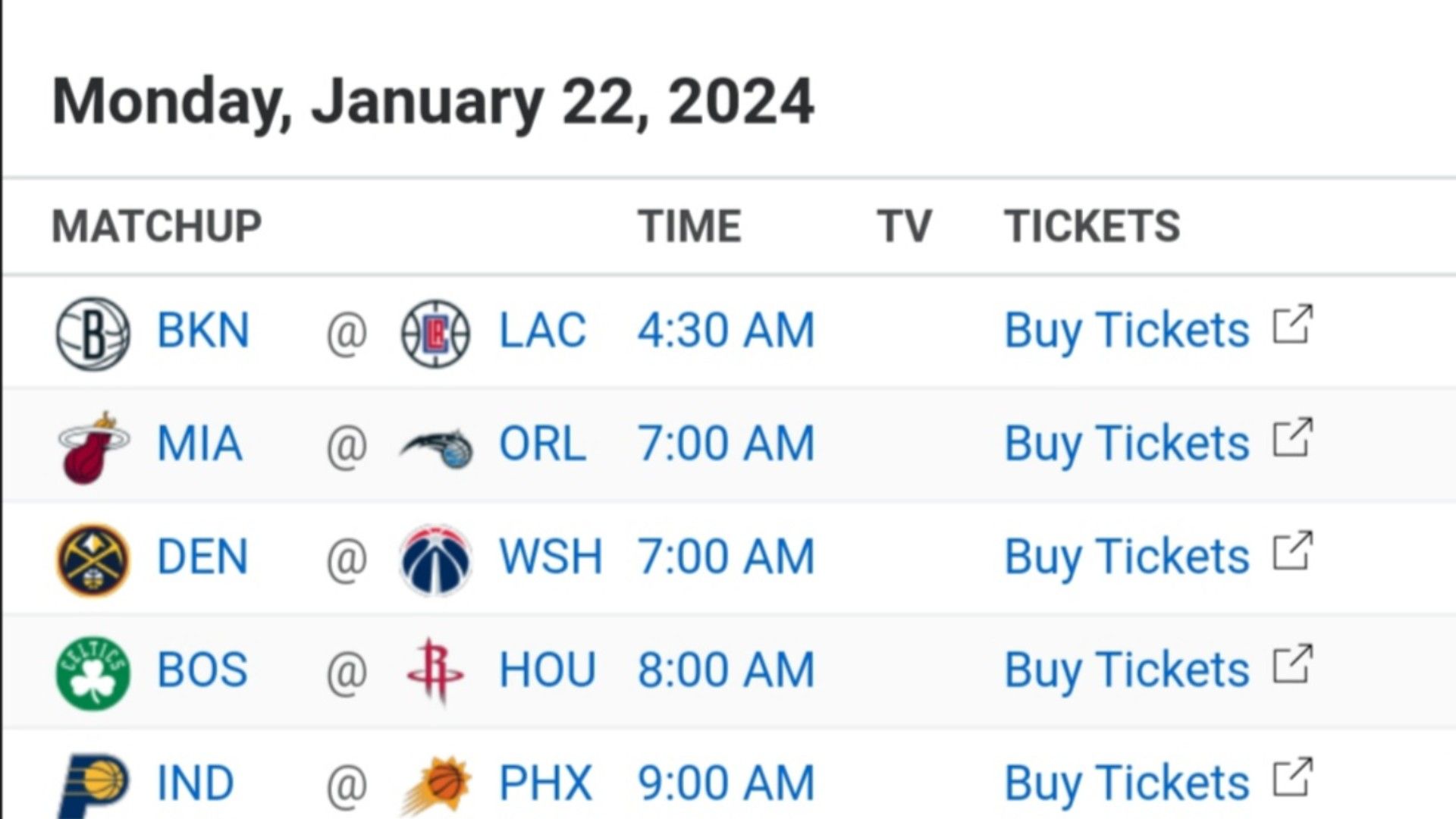The image size is (1456, 819).
Task: Select the Orlando Magic logo
Action: pos(436,448)
